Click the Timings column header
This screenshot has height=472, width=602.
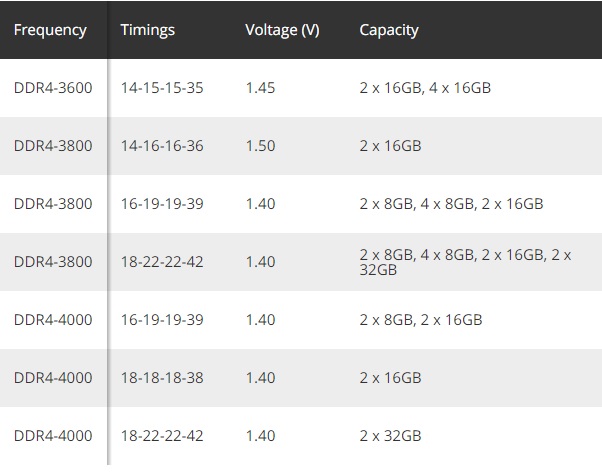[x=147, y=30]
